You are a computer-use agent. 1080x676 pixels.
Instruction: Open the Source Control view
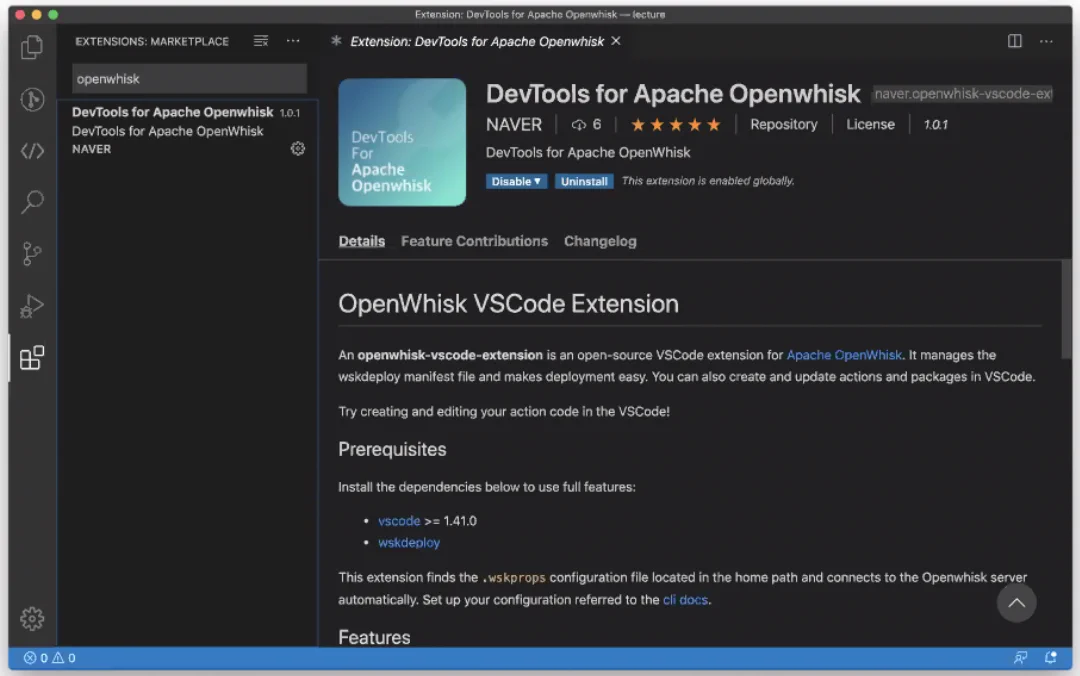tap(32, 254)
